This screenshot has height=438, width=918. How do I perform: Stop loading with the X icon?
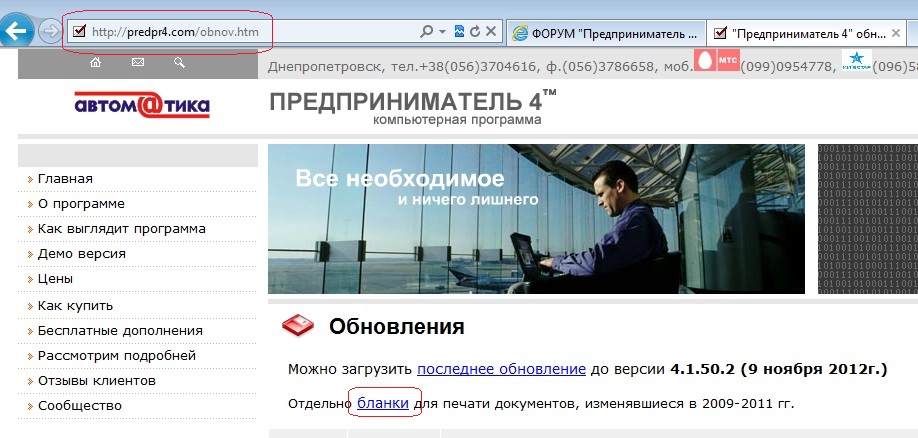(x=491, y=32)
